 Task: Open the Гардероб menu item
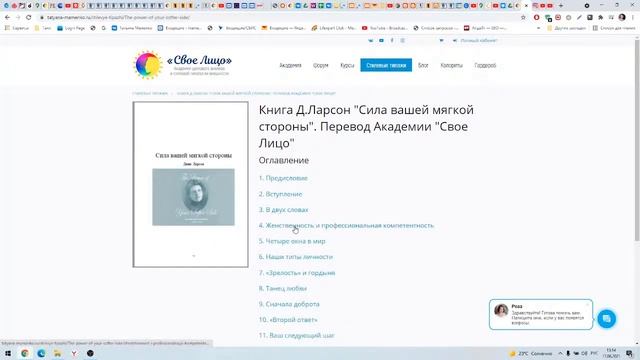(x=485, y=65)
